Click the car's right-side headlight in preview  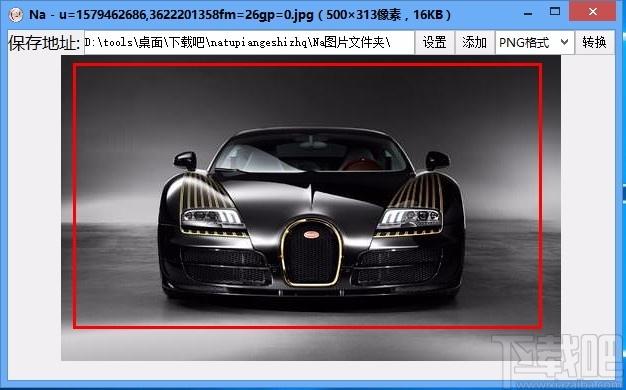pos(410,219)
